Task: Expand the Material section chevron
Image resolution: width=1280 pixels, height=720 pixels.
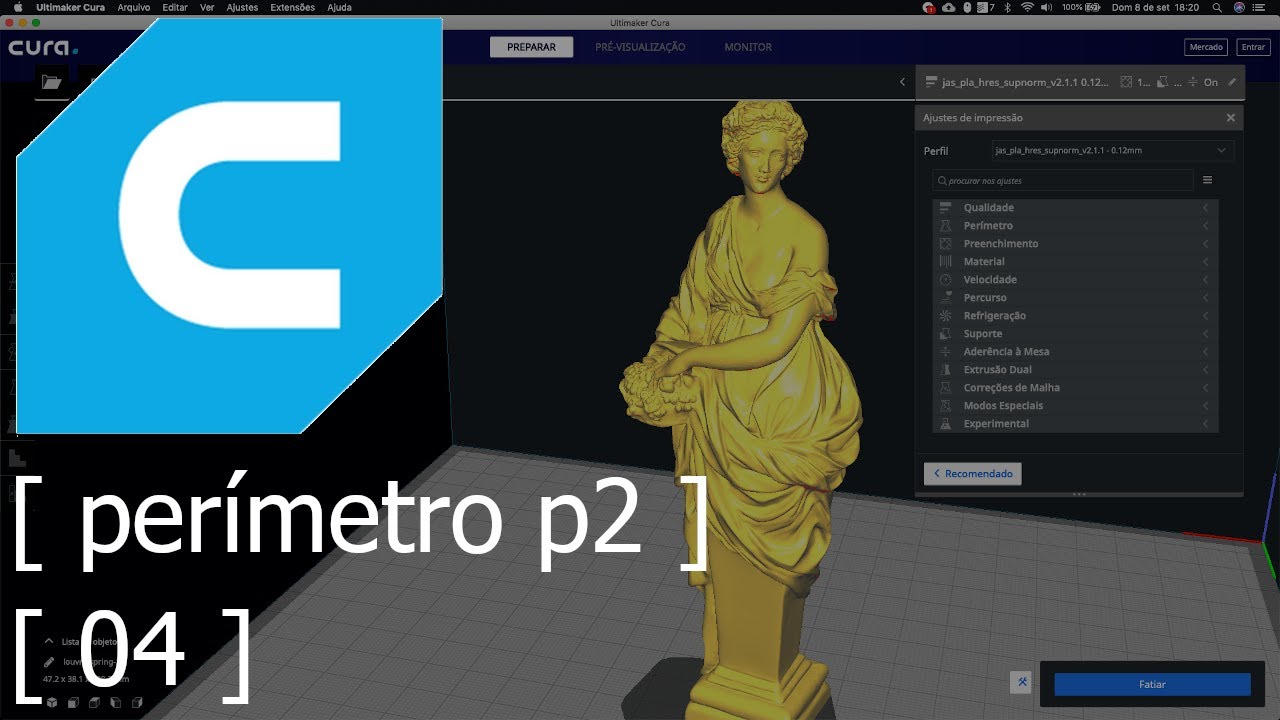Action: 1206,262
